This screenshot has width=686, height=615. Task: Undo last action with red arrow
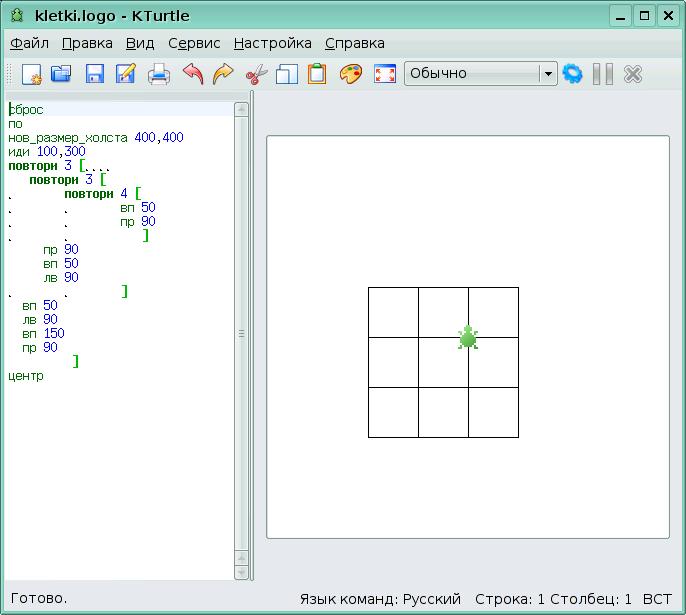coord(192,74)
